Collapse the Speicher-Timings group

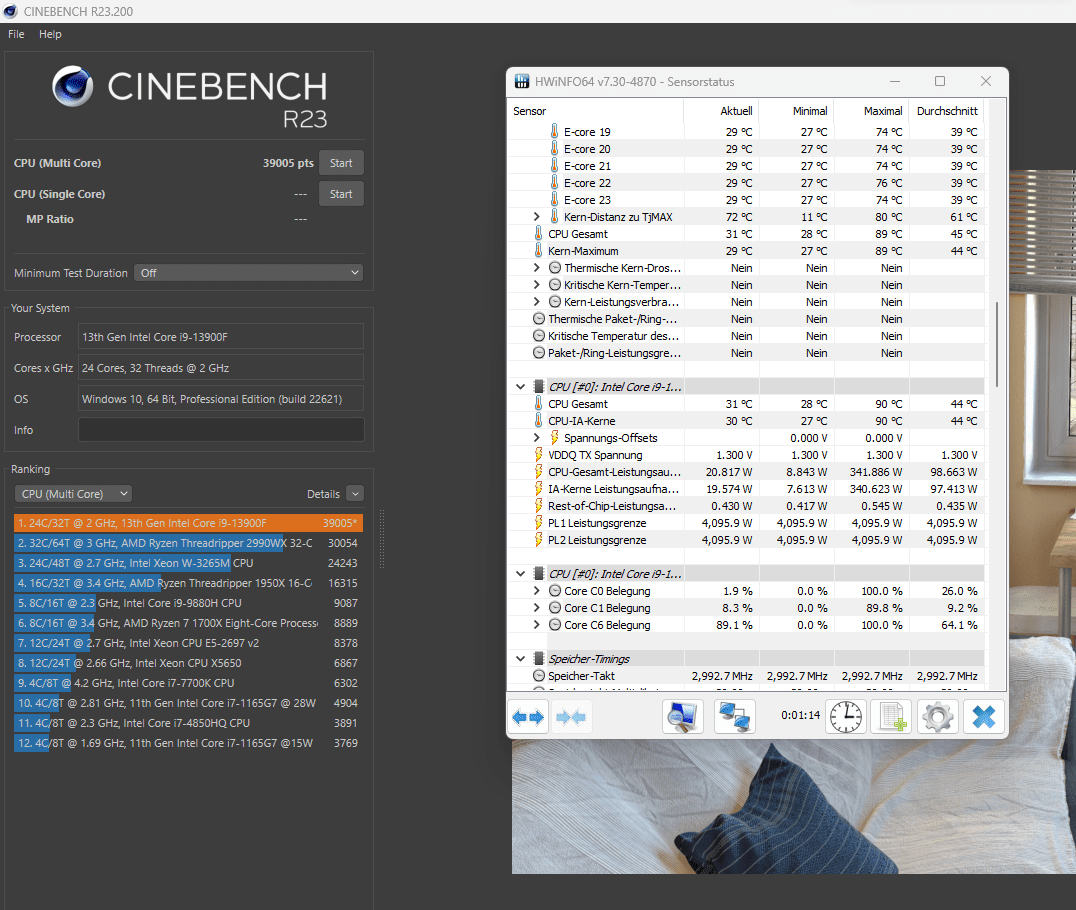pyautogui.click(x=521, y=659)
